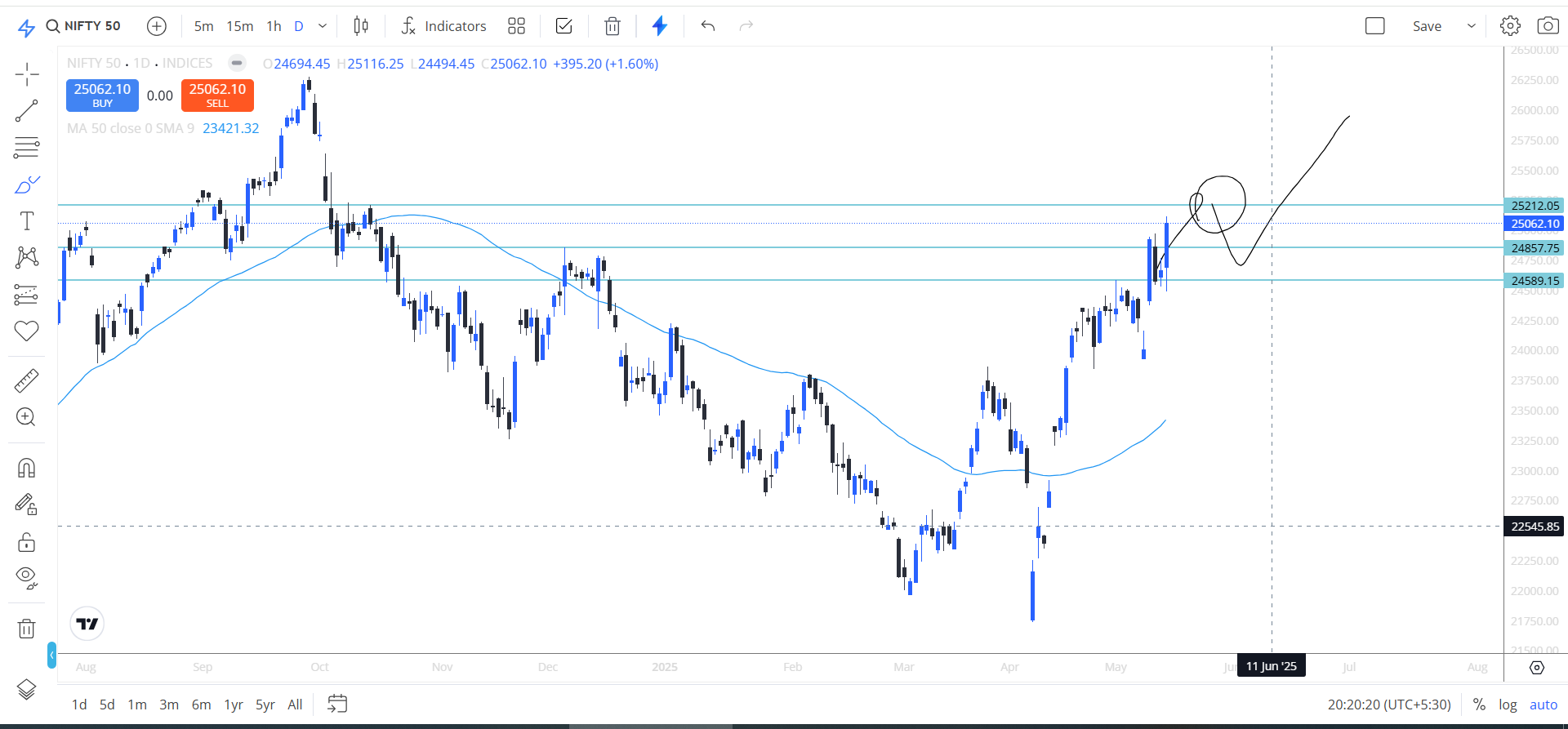
Task: Switch to the 15m timeframe
Action: point(240,26)
